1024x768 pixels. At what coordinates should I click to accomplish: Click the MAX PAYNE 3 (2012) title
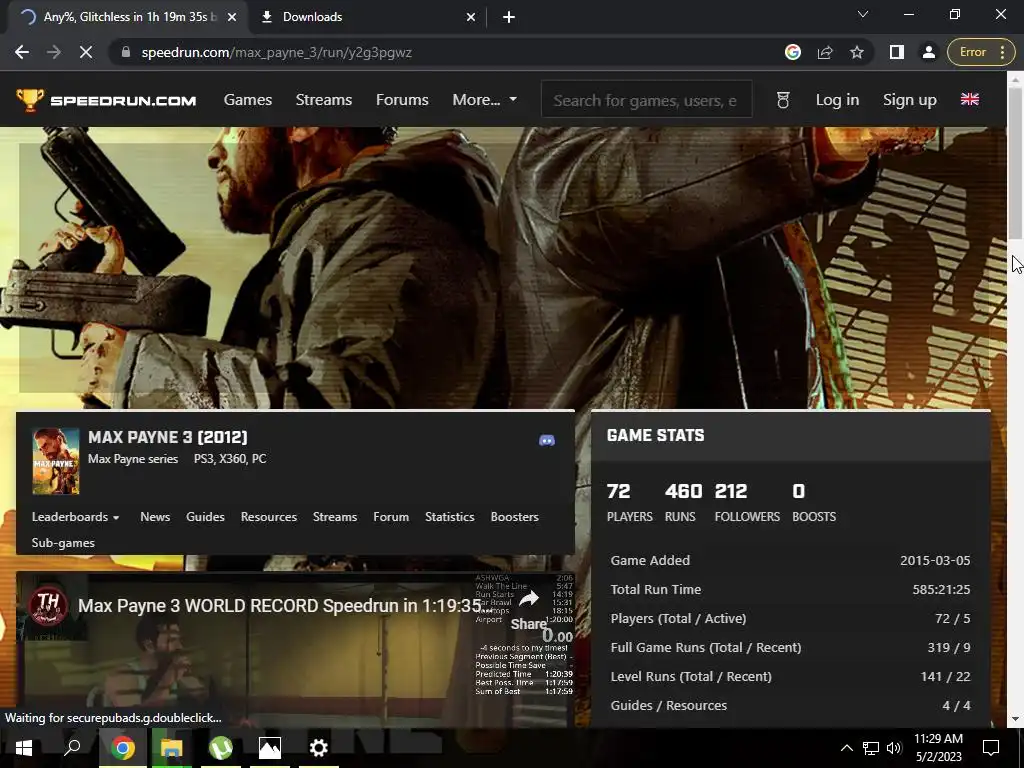tap(168, 437)
